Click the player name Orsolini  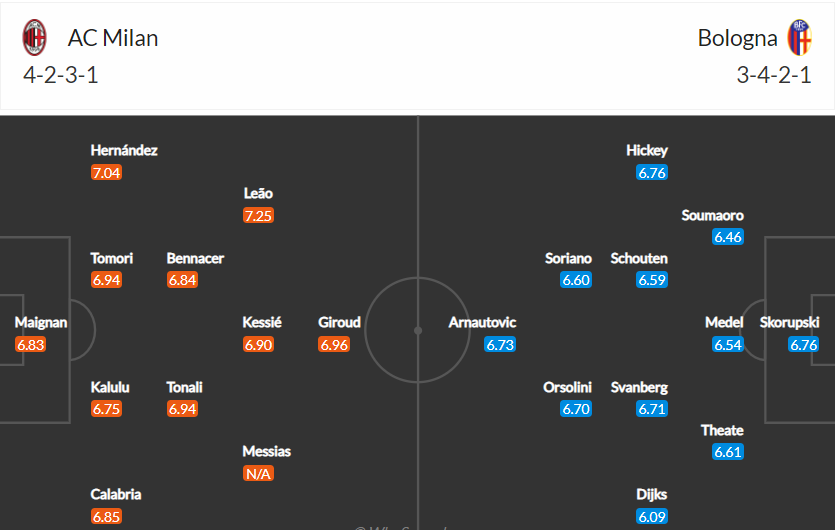[x=567, y=387]
